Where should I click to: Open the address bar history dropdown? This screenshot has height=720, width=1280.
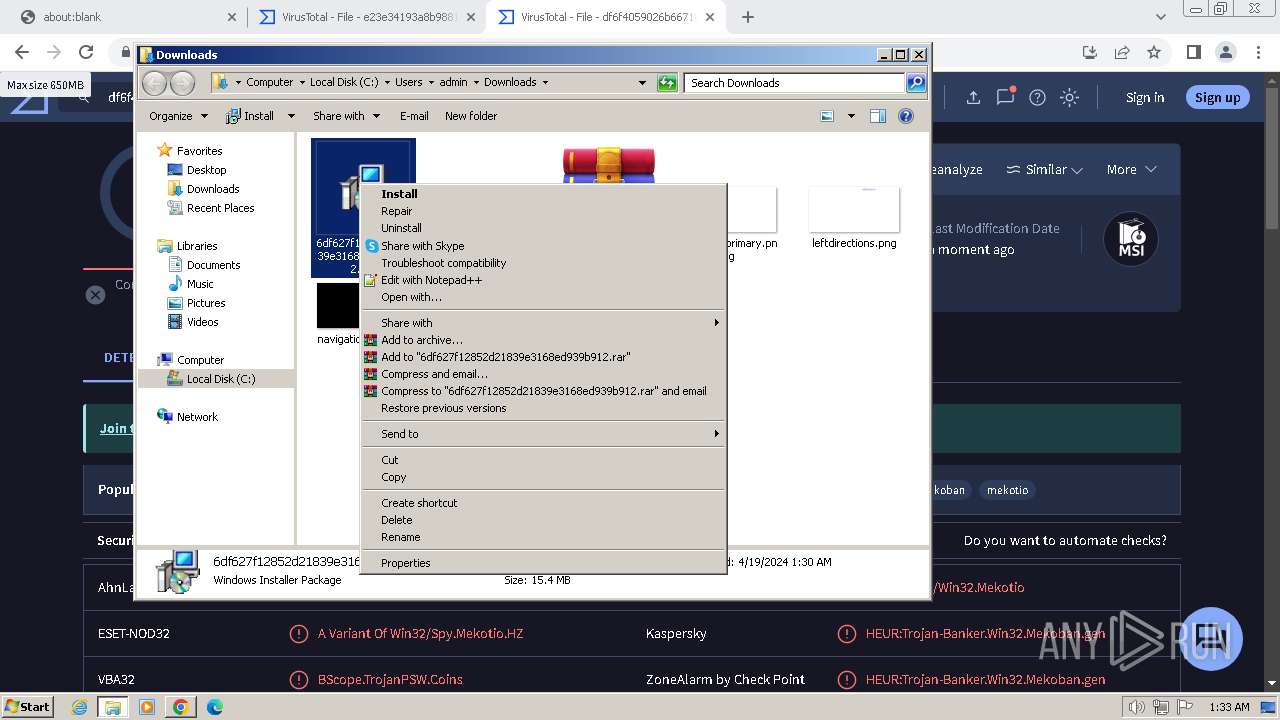642,83
